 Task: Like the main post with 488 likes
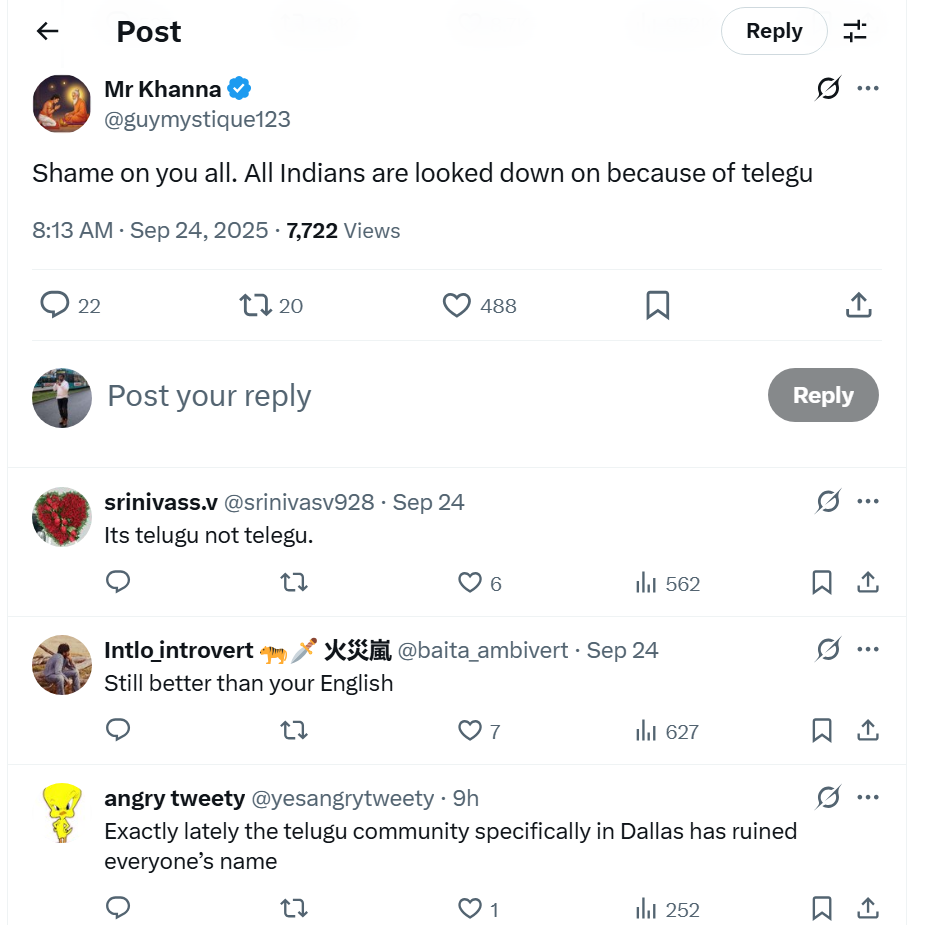(x=457, y=305)
